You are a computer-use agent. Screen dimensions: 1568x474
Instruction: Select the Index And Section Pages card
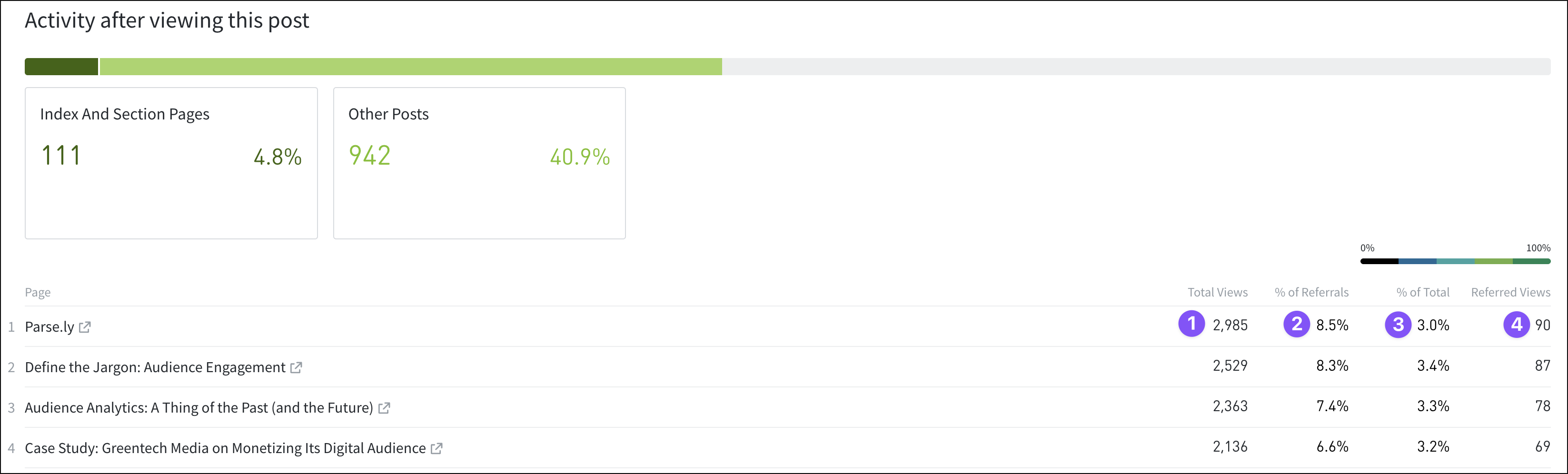[x=171, y=163]
